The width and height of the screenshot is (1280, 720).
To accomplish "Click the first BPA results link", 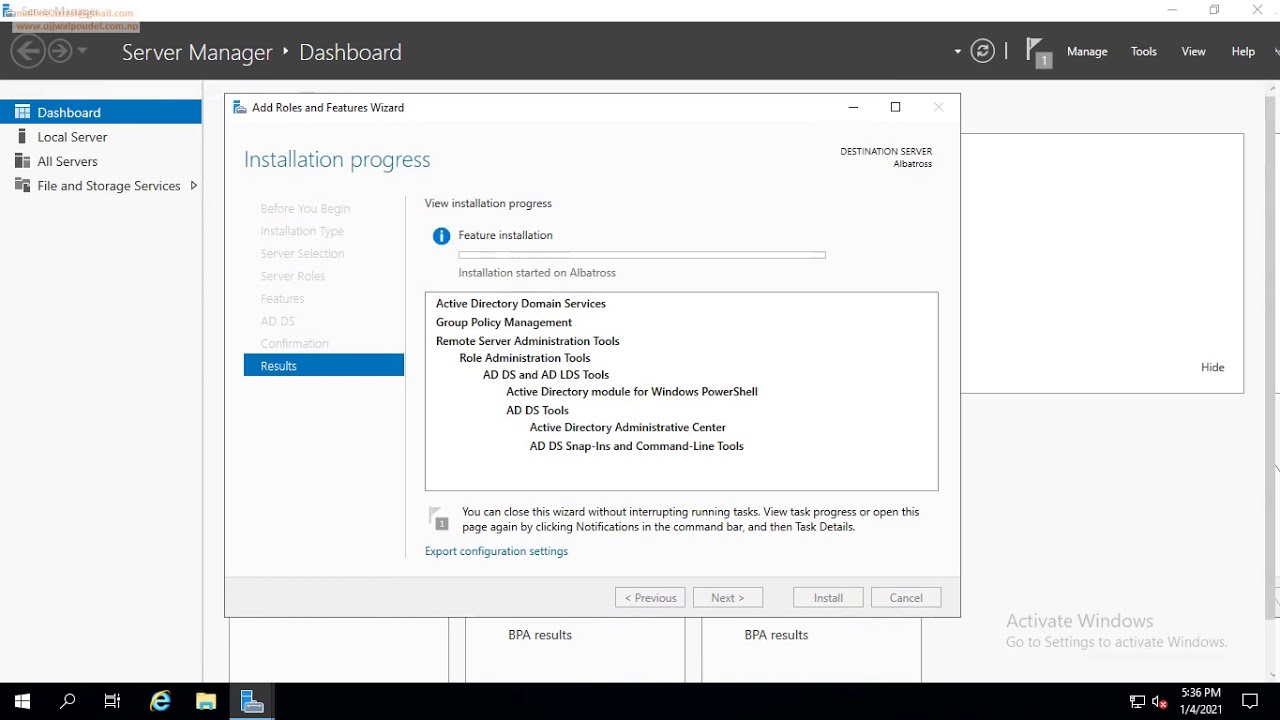I will tap(540, 635).
